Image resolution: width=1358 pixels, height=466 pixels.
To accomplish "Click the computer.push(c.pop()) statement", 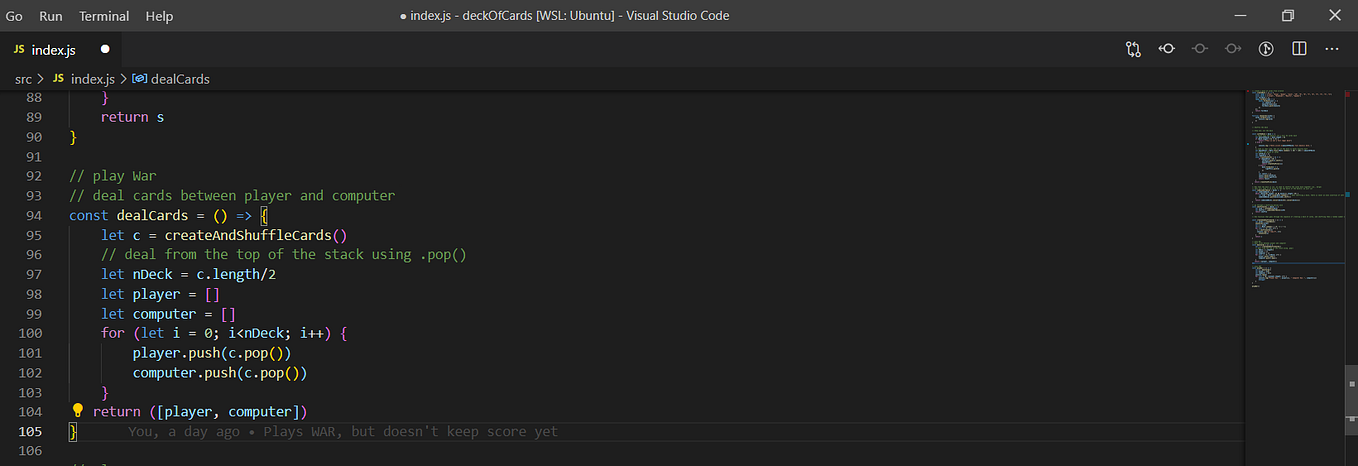I will pyautogui.click(x=219, y=372).
